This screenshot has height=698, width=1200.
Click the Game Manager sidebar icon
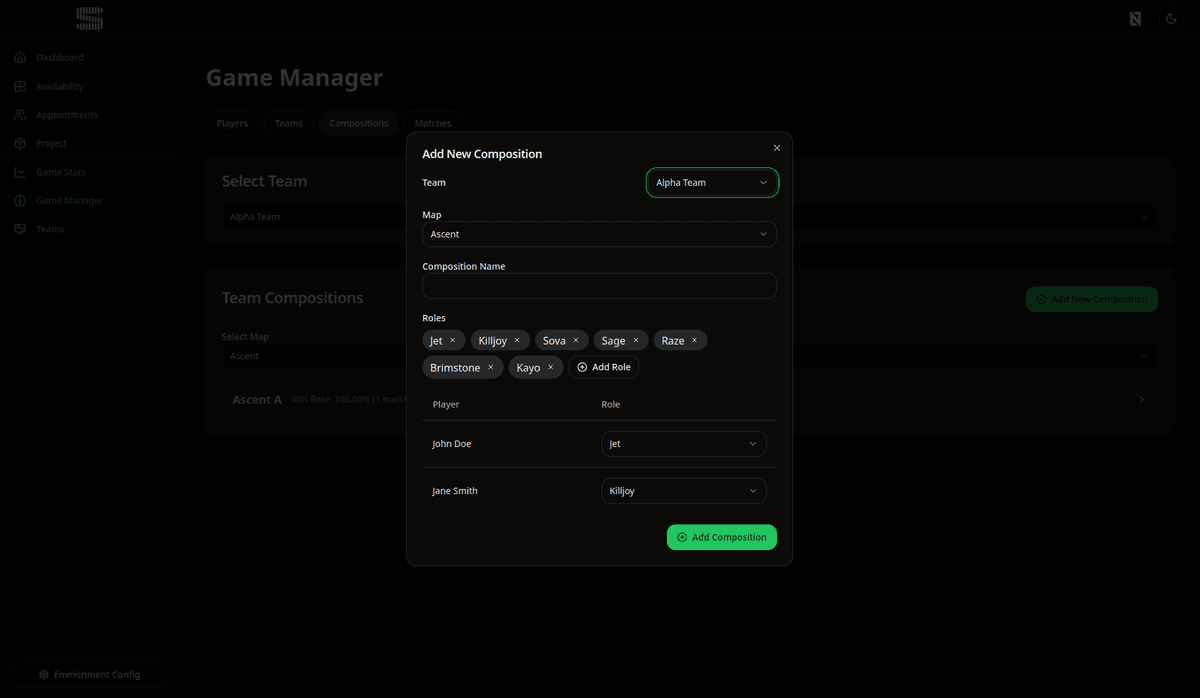click(20, 201)
